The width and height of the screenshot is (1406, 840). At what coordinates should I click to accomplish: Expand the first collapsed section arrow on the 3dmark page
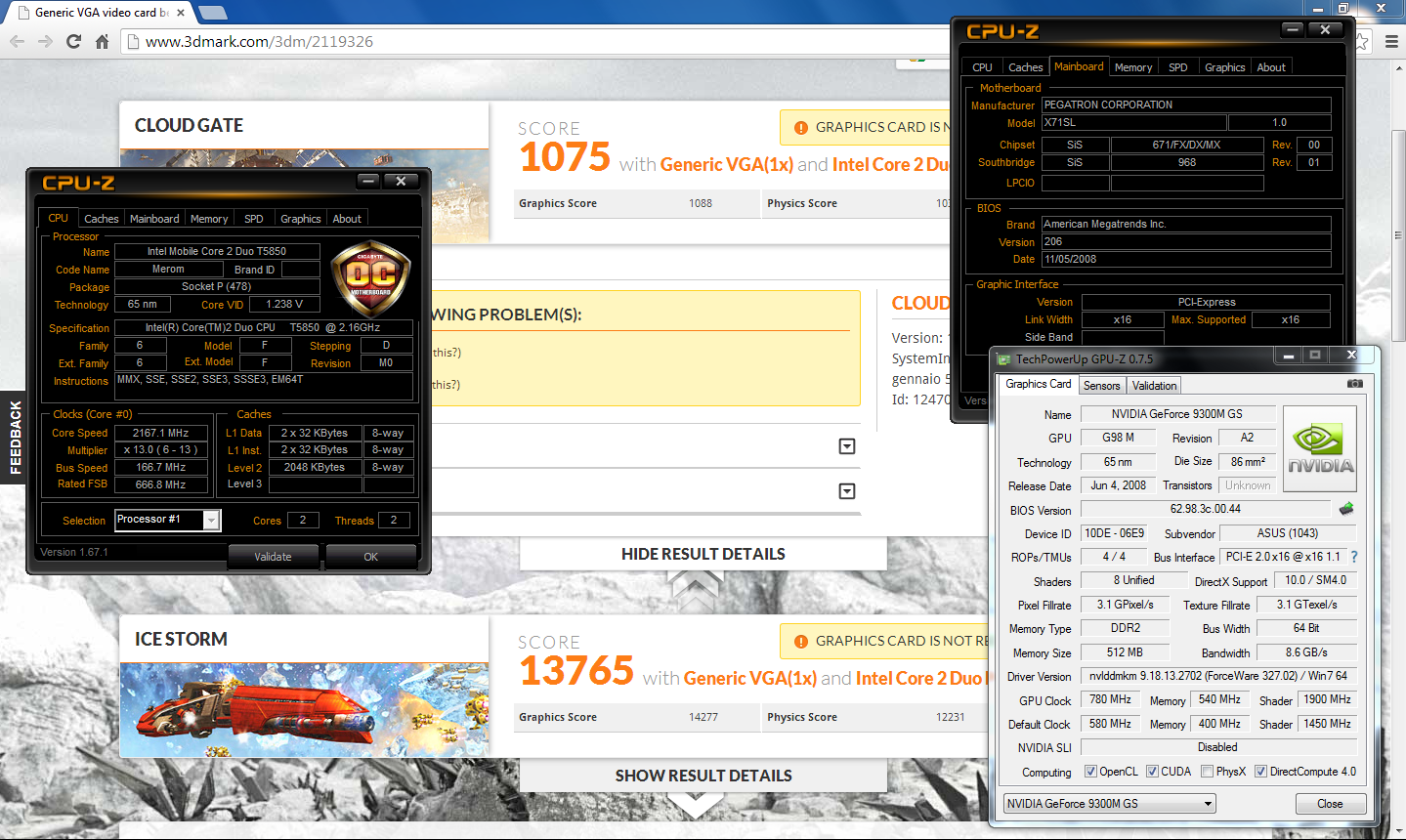(x=847, y=446)
